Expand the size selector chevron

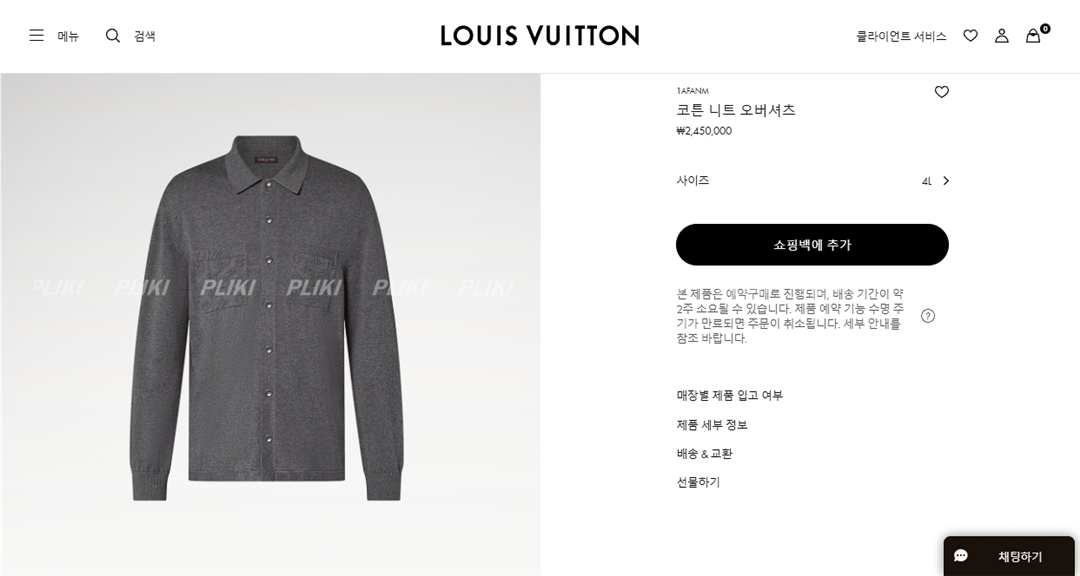click(x=946, y=181)
